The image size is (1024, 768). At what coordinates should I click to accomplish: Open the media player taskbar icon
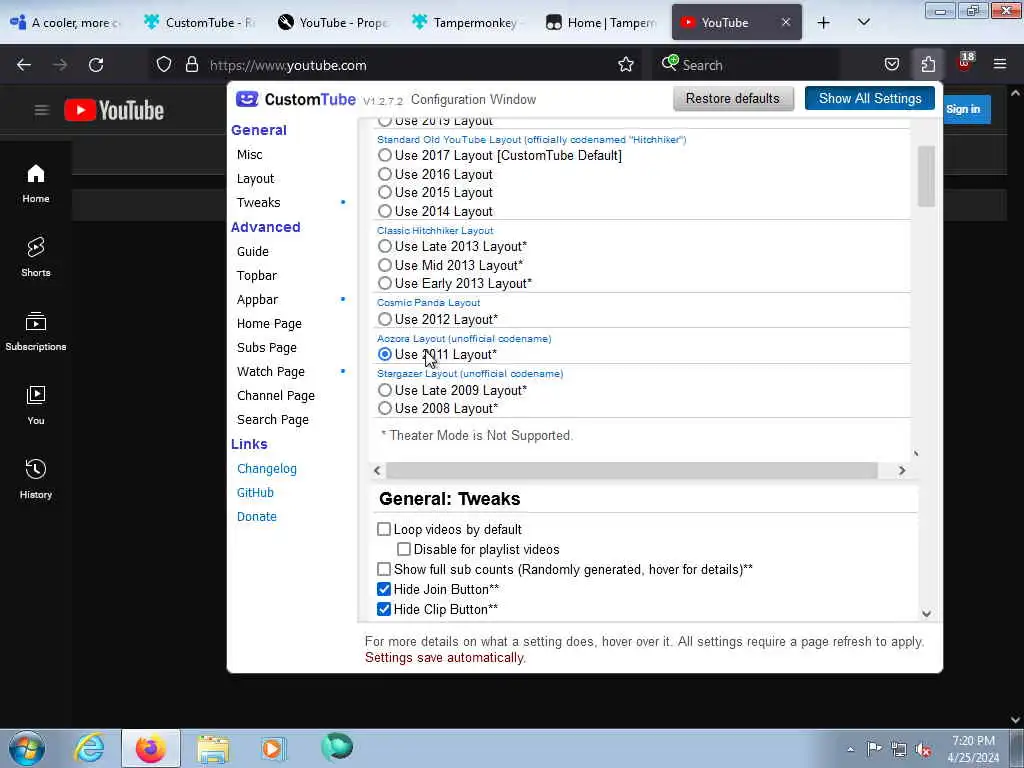274,748
